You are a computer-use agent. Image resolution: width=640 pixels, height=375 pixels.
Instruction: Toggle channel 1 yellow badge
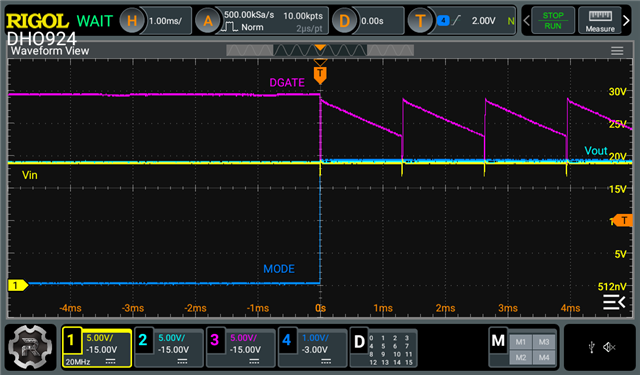coord(71,340)
